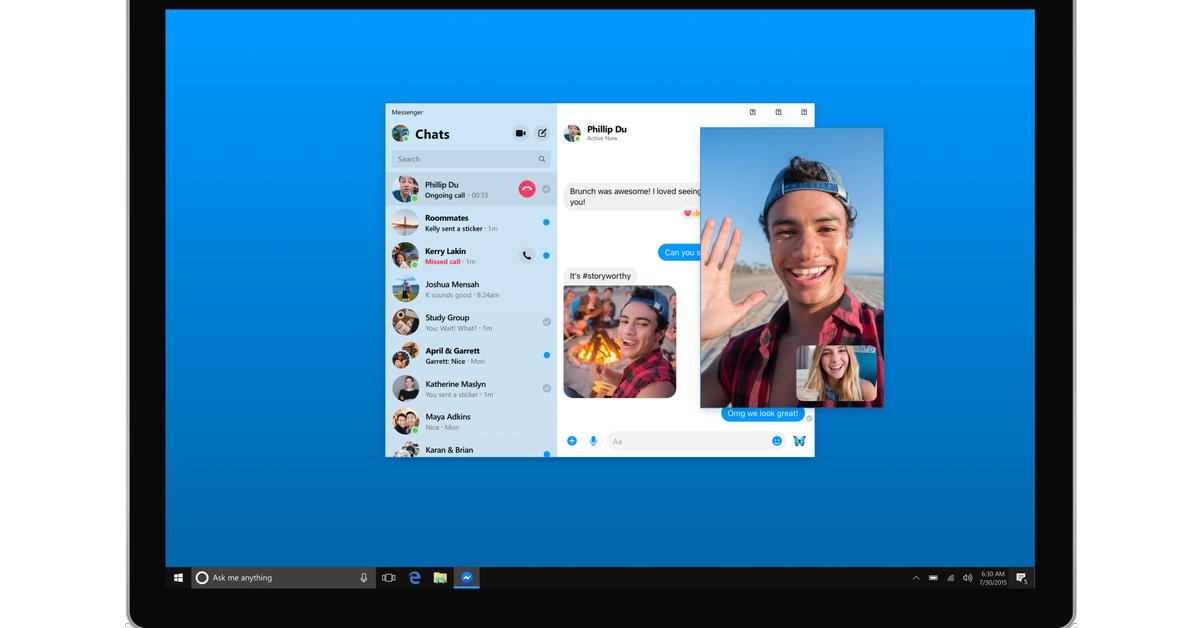Send the butterfly emoji
The height and width of the screenshot is (628, 1200).
pos(800,441)
